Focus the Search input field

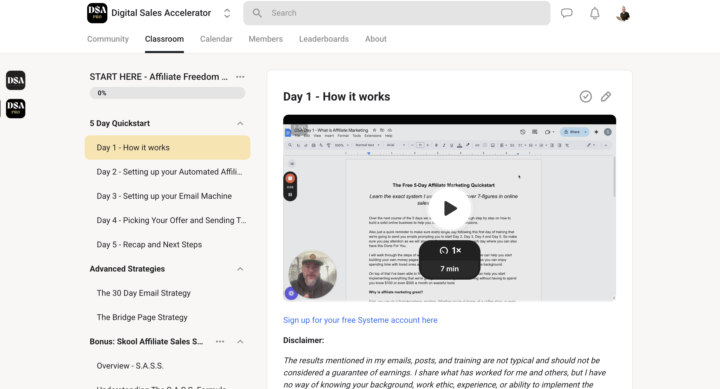(x=397, y=13)
